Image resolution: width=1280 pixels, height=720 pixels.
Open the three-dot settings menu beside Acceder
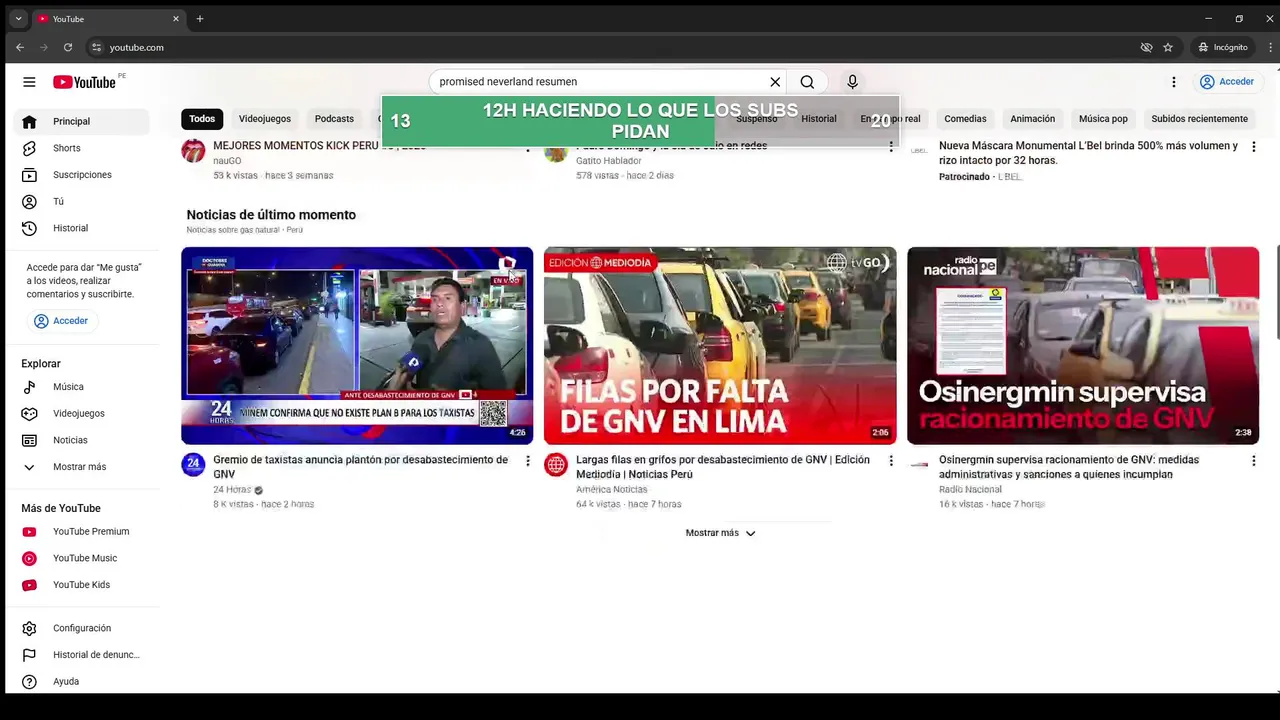click(x=1174, y=82)
